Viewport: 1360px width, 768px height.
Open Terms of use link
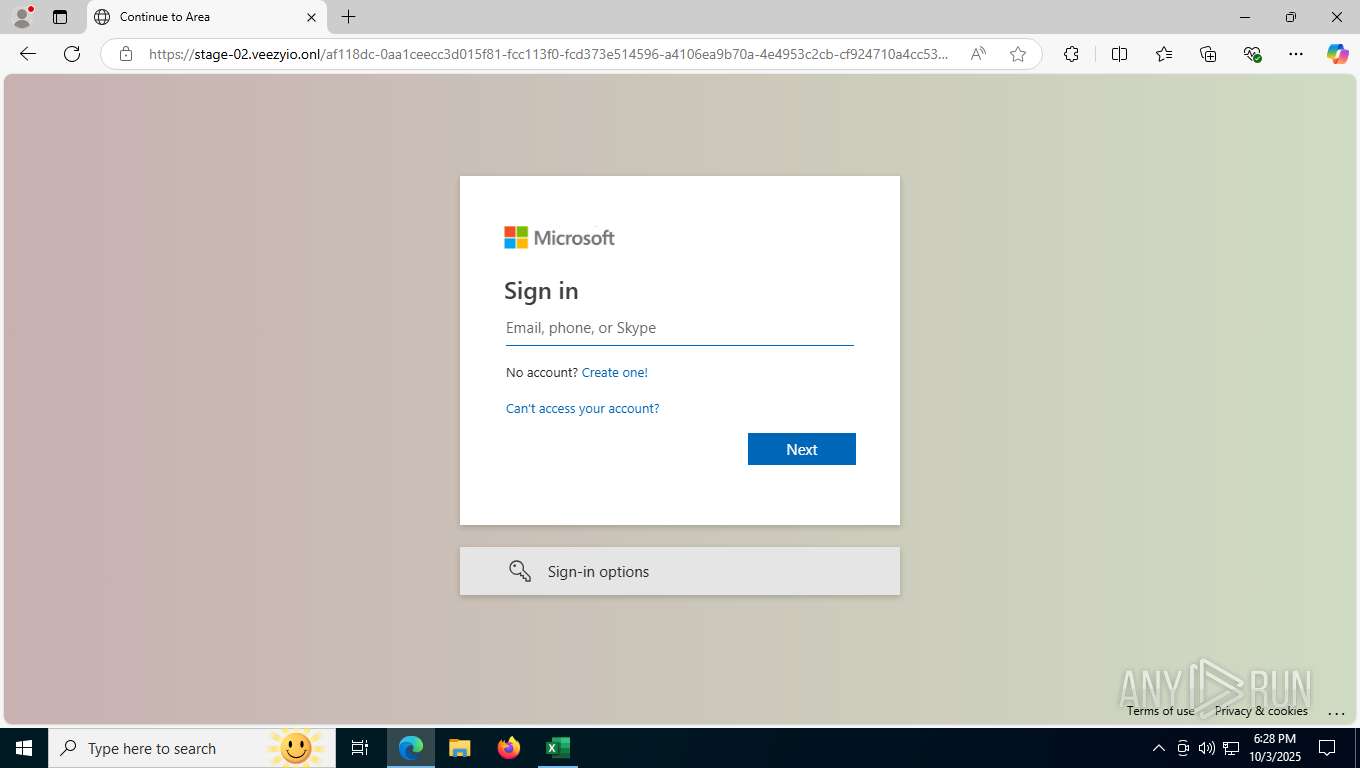click(1161, 711)
